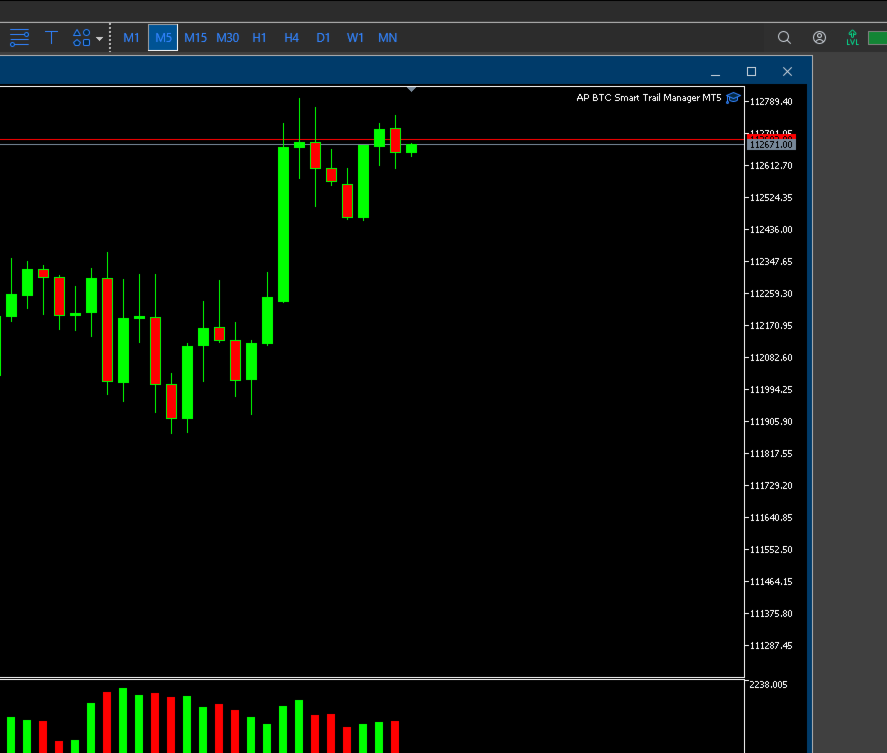
Task: Click the green LVL level icon
Action: point(852,38)
